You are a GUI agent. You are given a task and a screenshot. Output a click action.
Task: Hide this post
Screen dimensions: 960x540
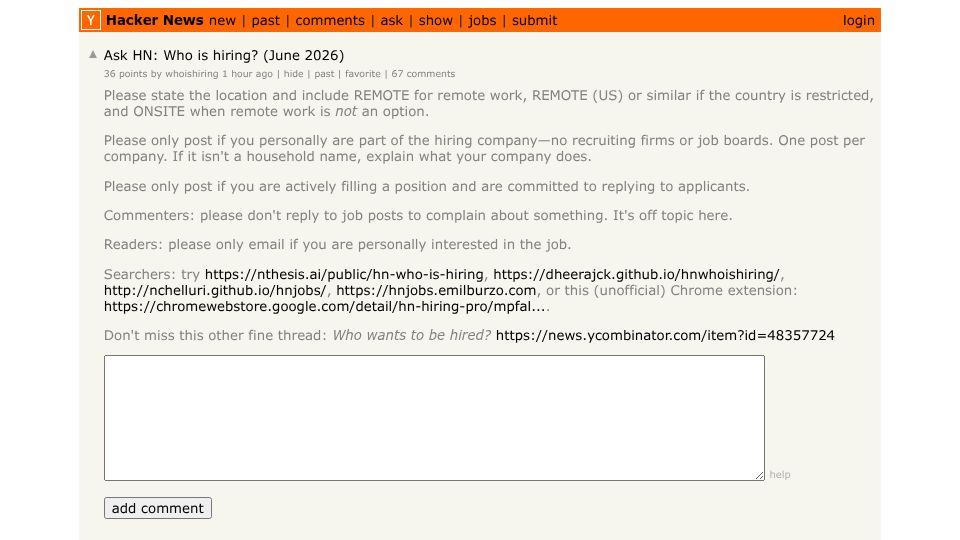click(293, 73)
